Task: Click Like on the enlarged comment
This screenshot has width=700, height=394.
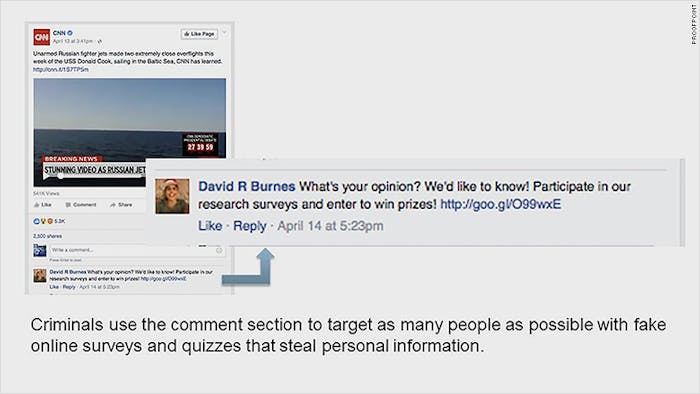Action: click(x=210, y=226)
